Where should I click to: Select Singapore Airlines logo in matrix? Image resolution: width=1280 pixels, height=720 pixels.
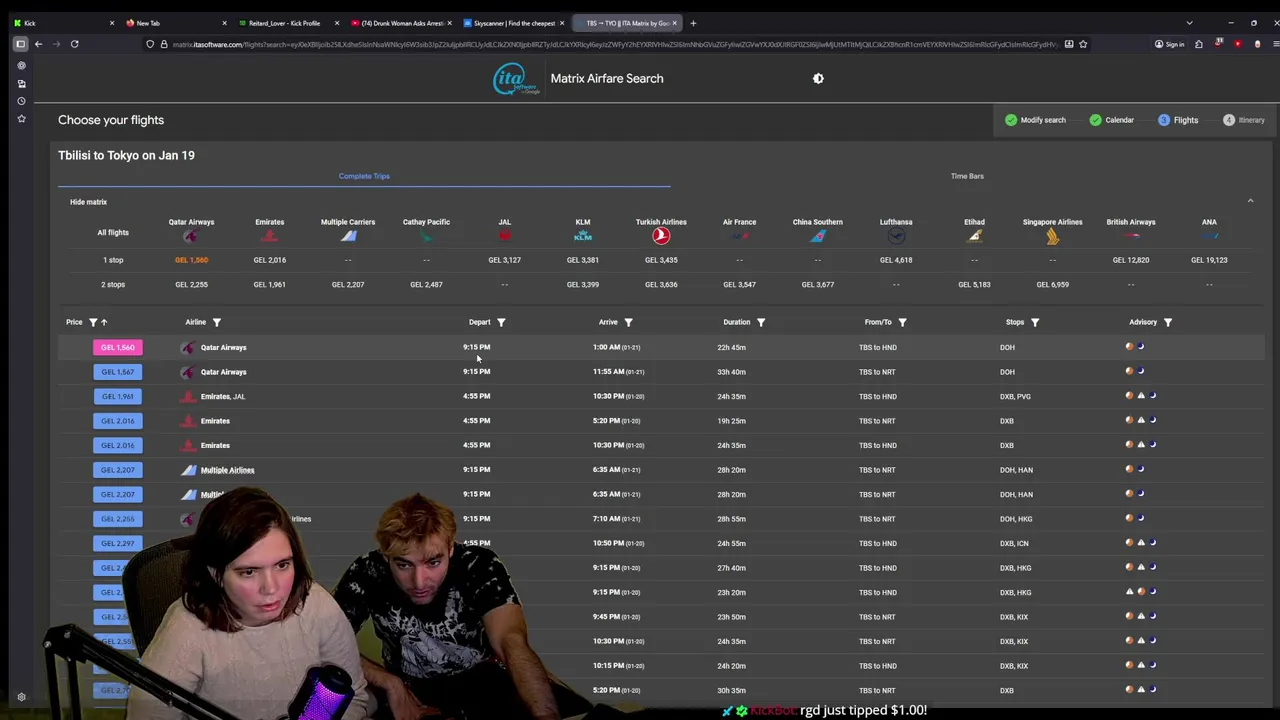pos(1052,236)
